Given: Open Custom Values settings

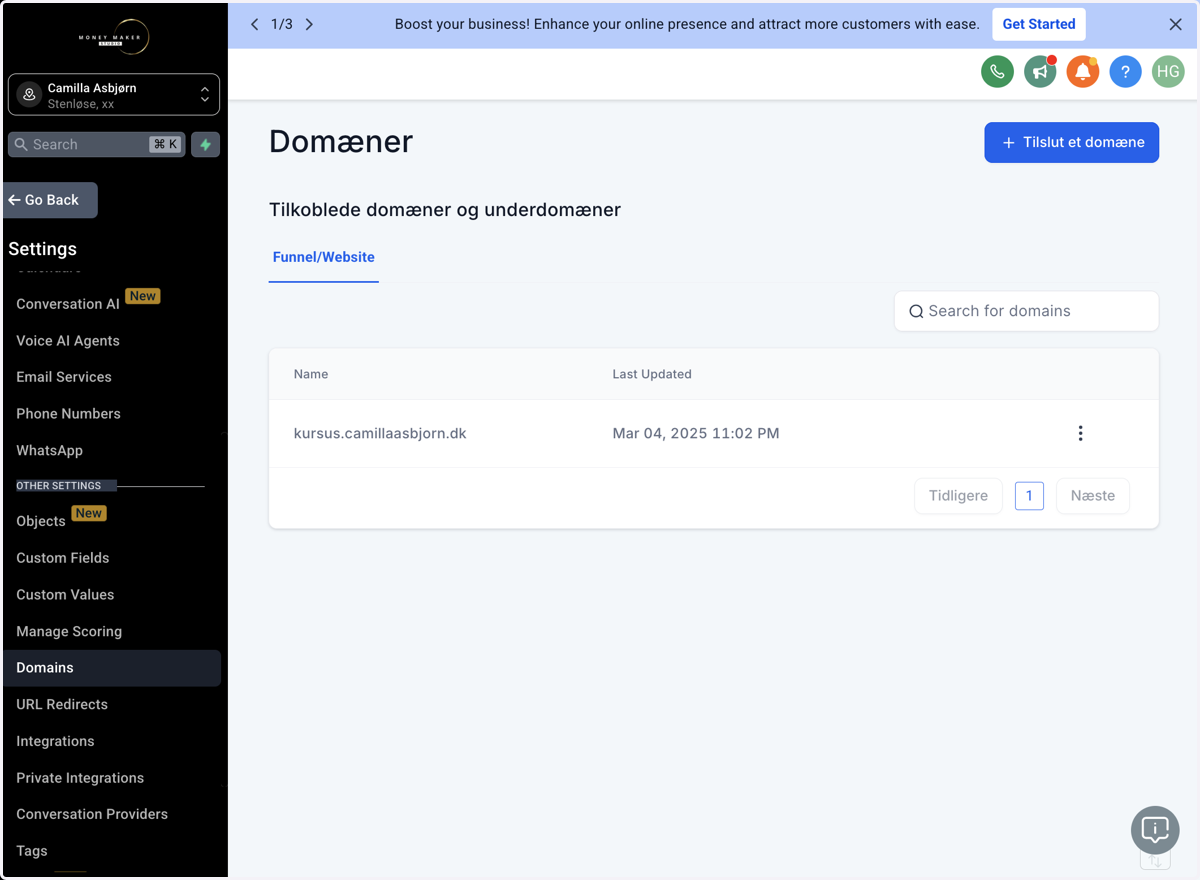Looking at the screenshot, I should [x=65, y=595].
